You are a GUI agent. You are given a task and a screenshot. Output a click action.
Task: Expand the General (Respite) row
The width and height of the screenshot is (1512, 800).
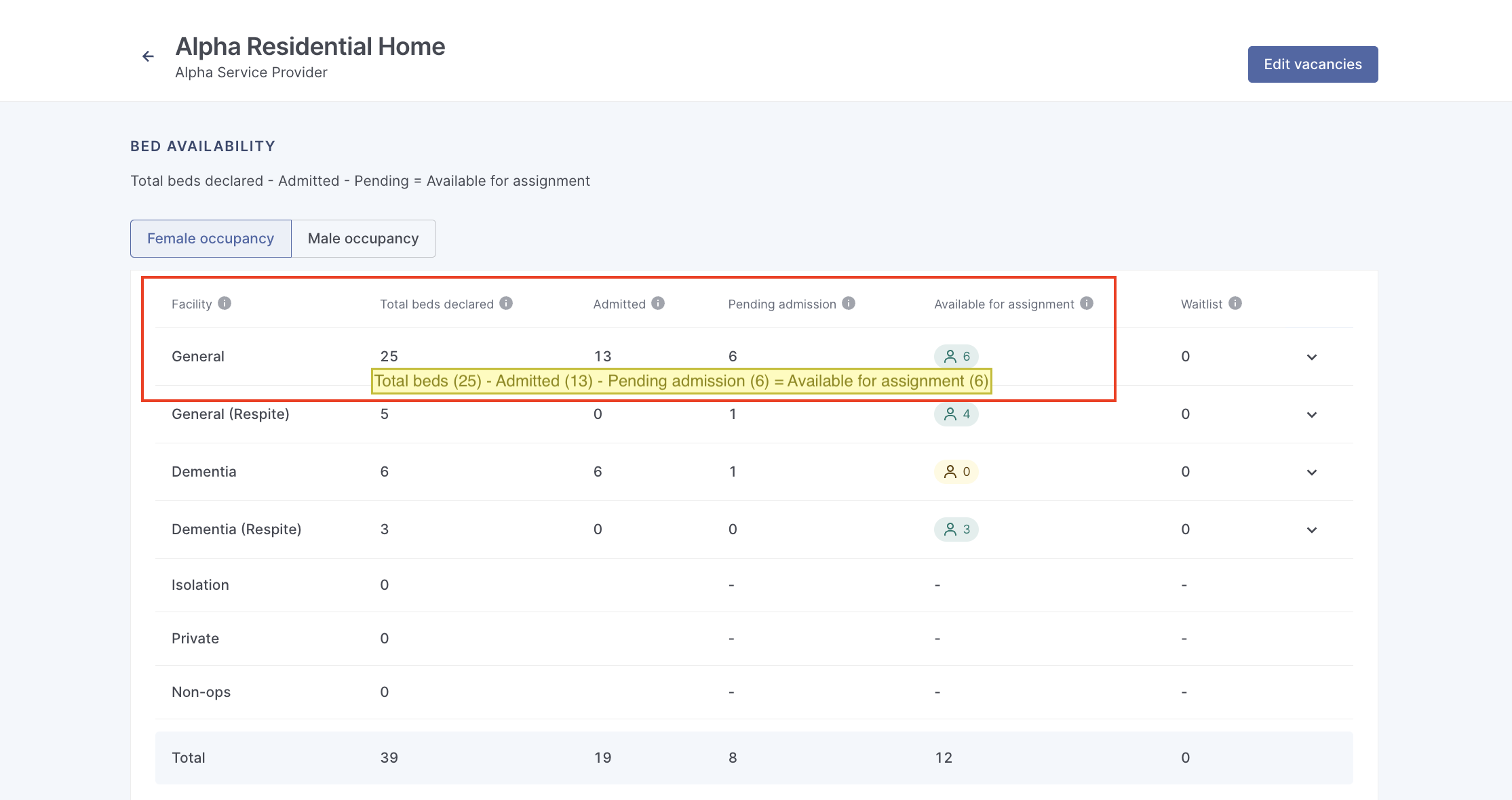(x=1312, y=415)
